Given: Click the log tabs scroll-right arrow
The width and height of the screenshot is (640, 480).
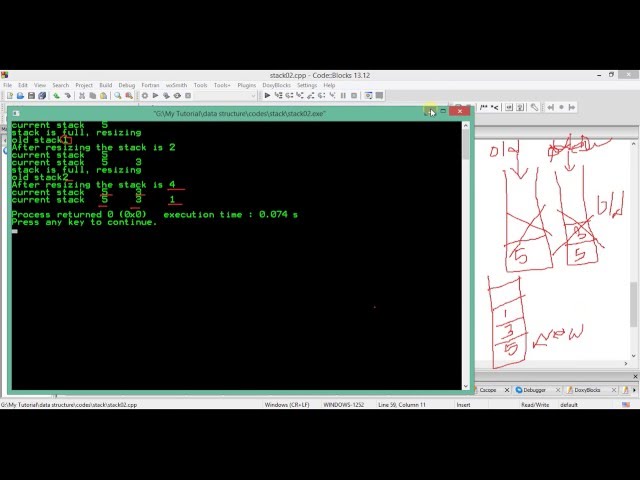Looking at the screenshot, I should [x=634, y=390].
